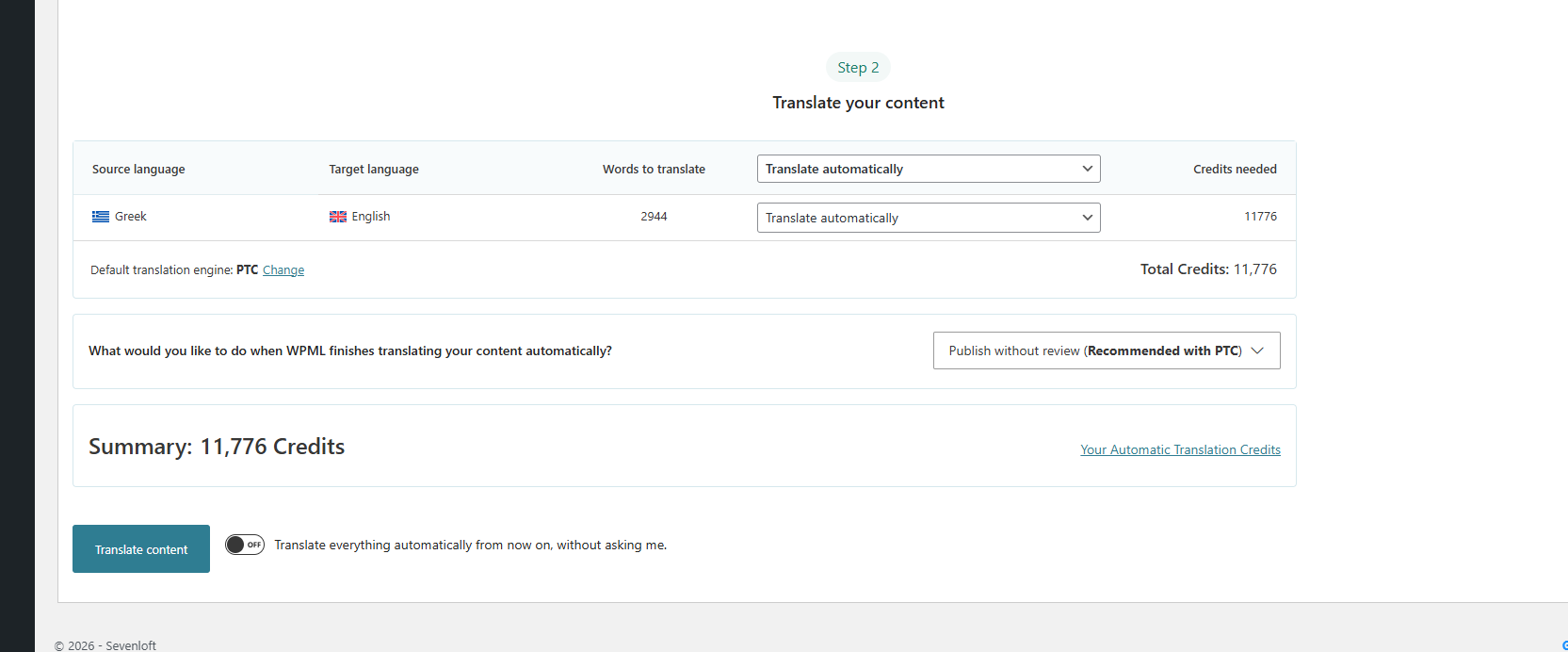Image resolution: width=1568 pixels, height=652 pixels.
Task: Click the partial blue icon in bottom-right corner
Action: pos(1563,645)
